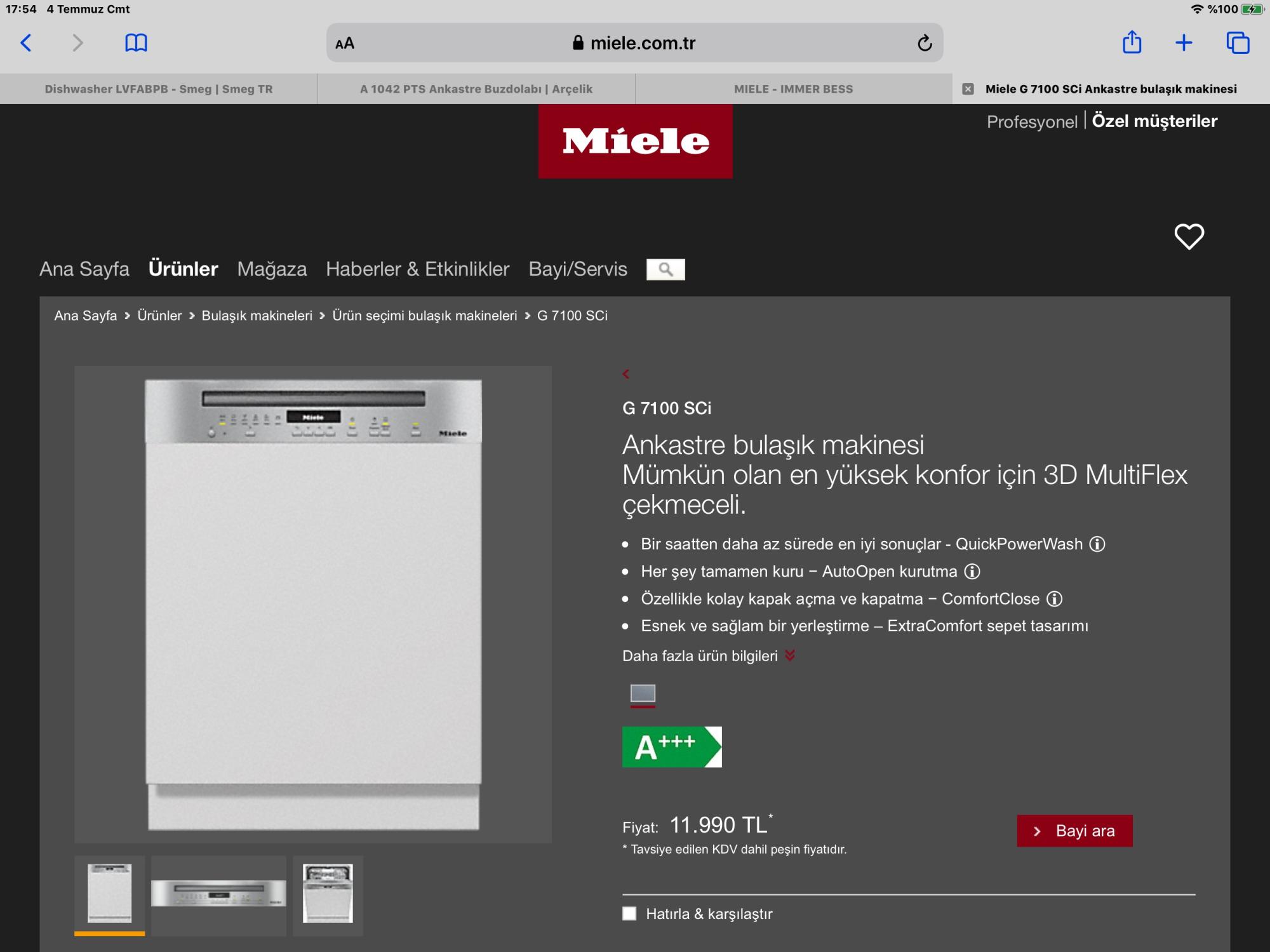
Task: Click the Miele logo
Action: pos(635,141)
